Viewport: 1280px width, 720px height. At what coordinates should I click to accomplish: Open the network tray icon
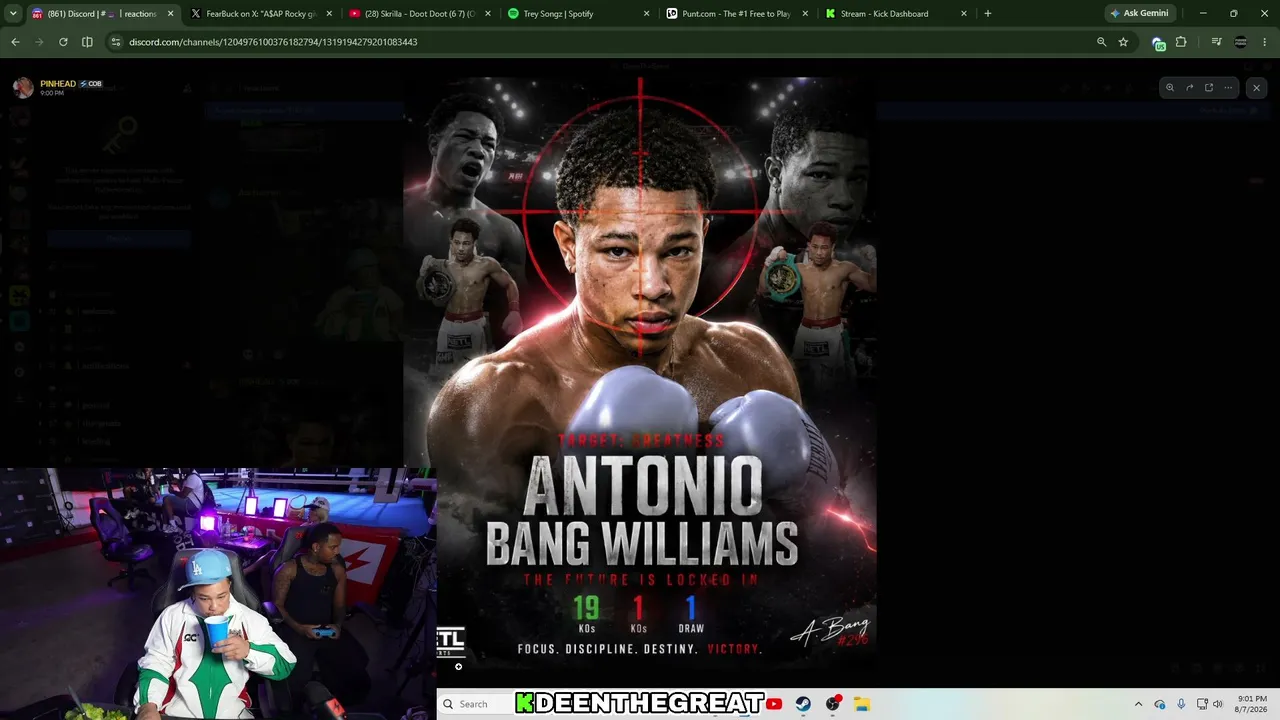tap(1202, 704)
